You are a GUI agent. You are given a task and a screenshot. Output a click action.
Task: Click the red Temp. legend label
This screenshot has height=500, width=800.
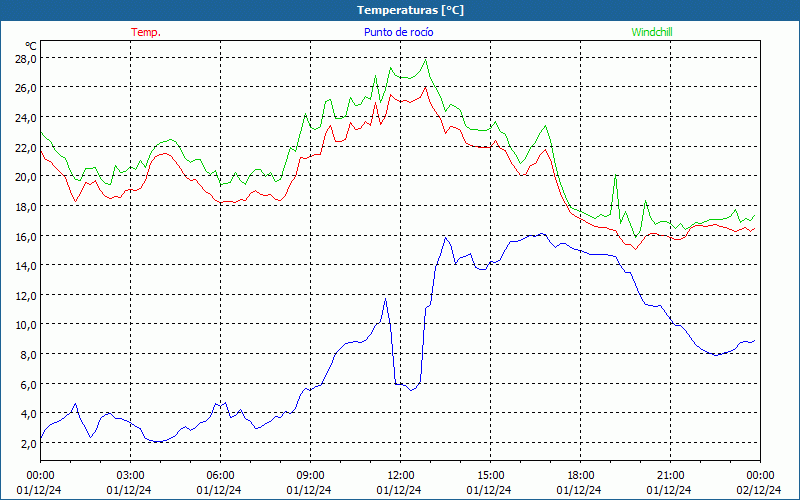coord(145,32)
